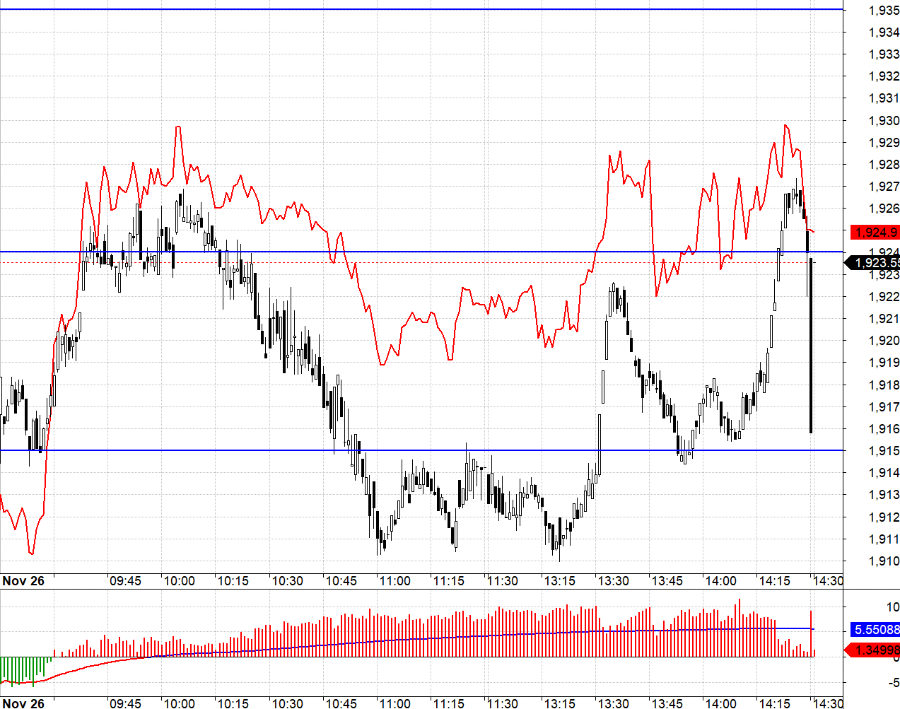Image resolution: width=900 pixels, height=709 pixels.
Task: Click the Nov 26 date label below the histogram
Action: (x=24, y=704)
